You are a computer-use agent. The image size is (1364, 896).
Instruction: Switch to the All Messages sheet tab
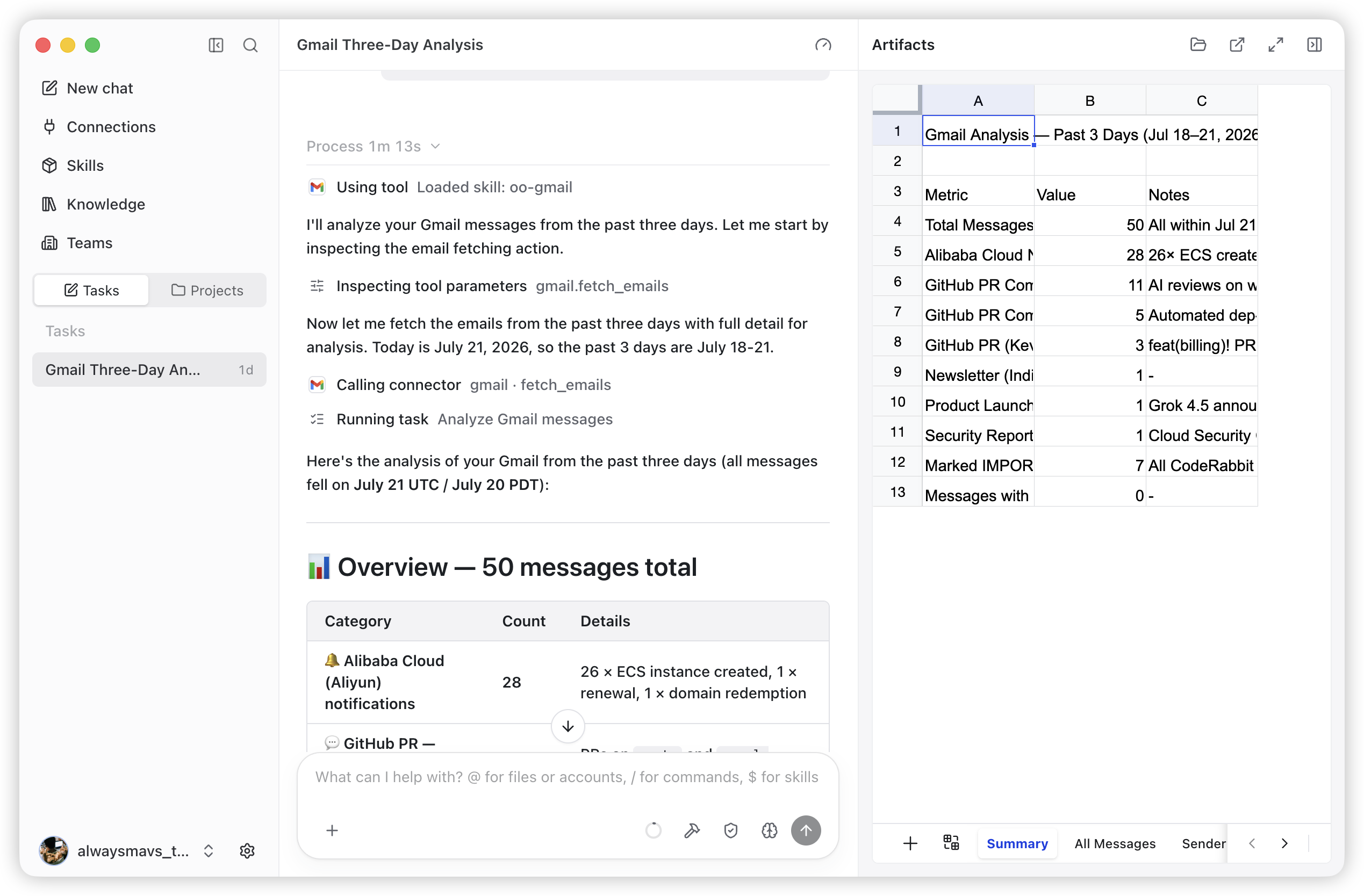(x=1115, y=843)
